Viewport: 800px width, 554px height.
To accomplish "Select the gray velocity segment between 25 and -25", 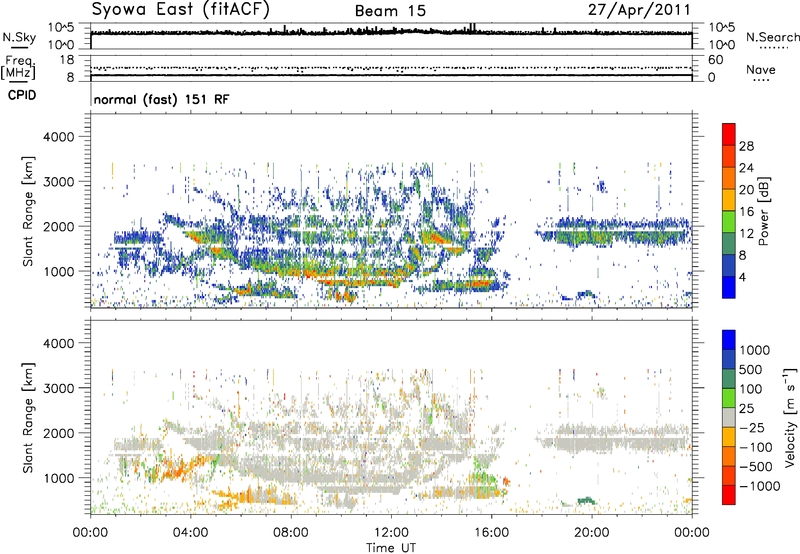I will pyautogui.click(x=729, y=417).
